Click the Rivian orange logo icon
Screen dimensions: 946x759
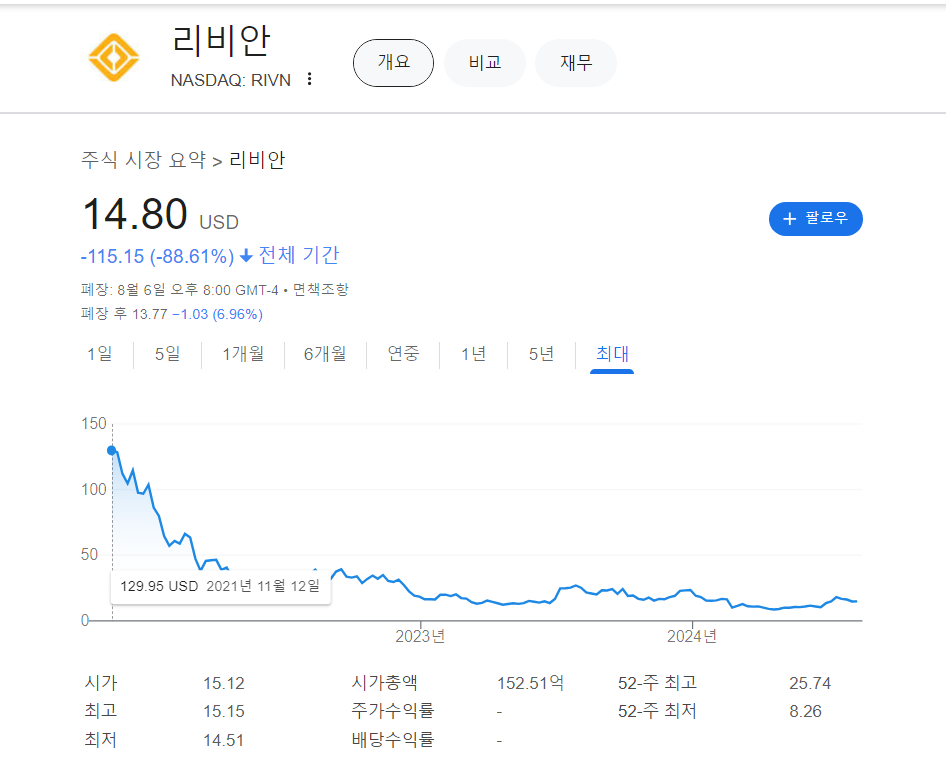(x=113, y=58)
